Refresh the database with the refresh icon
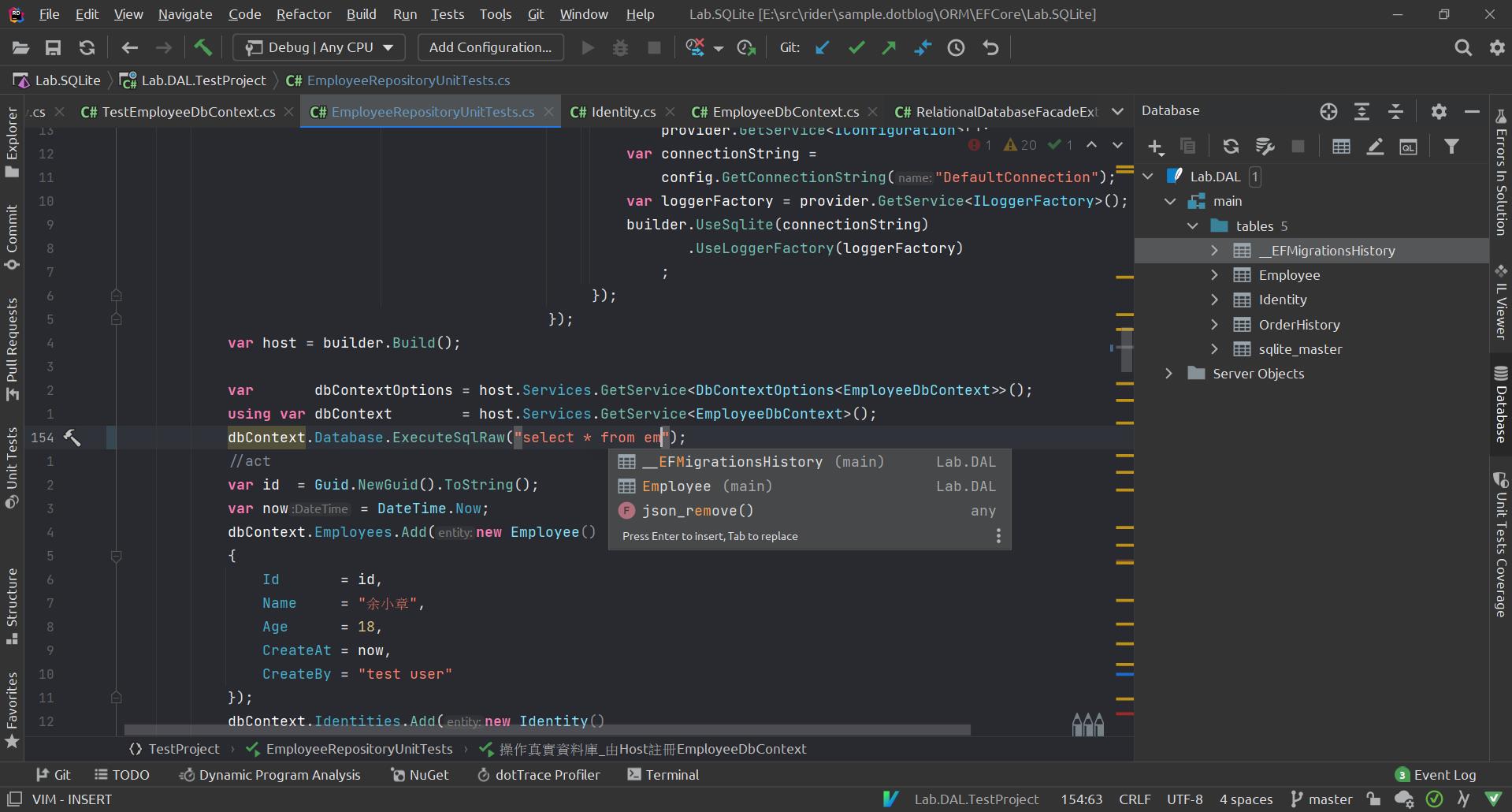 point(1231,147)
